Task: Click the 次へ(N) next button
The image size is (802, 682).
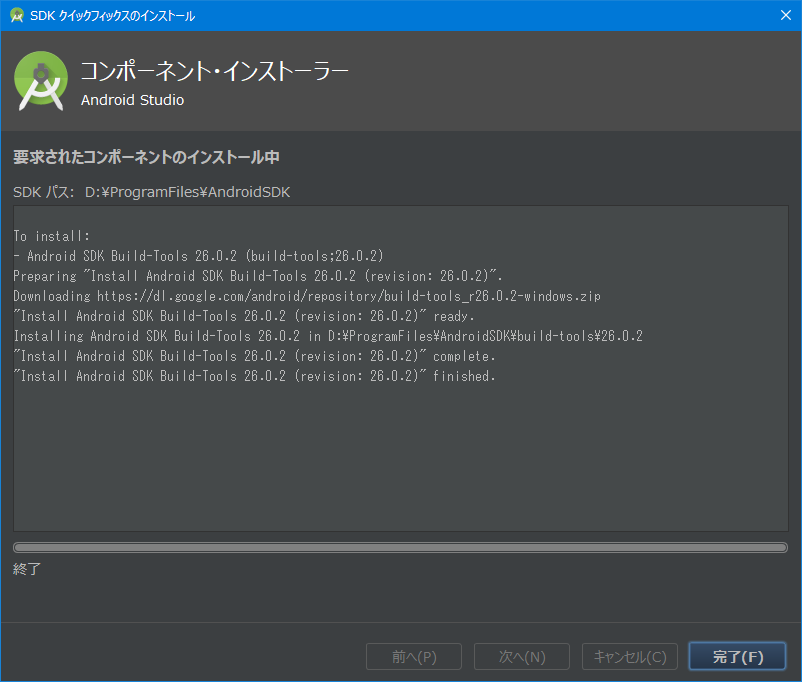Action: pos(522,656)
